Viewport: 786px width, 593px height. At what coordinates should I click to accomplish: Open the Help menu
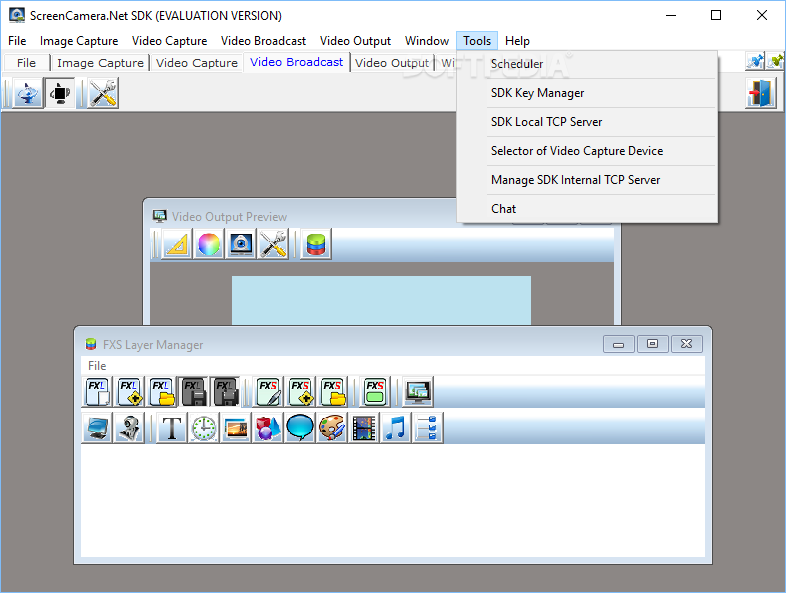point(517,41)
